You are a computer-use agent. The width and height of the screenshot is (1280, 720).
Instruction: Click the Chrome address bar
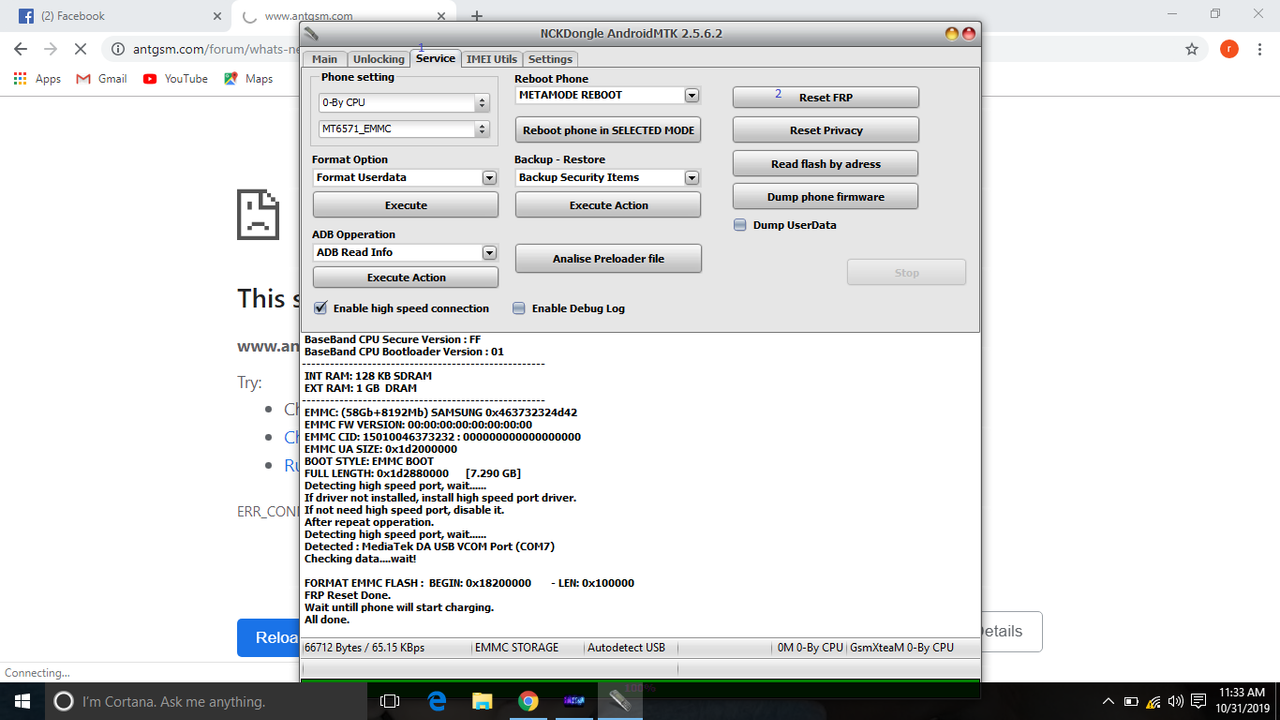[640, 49]
